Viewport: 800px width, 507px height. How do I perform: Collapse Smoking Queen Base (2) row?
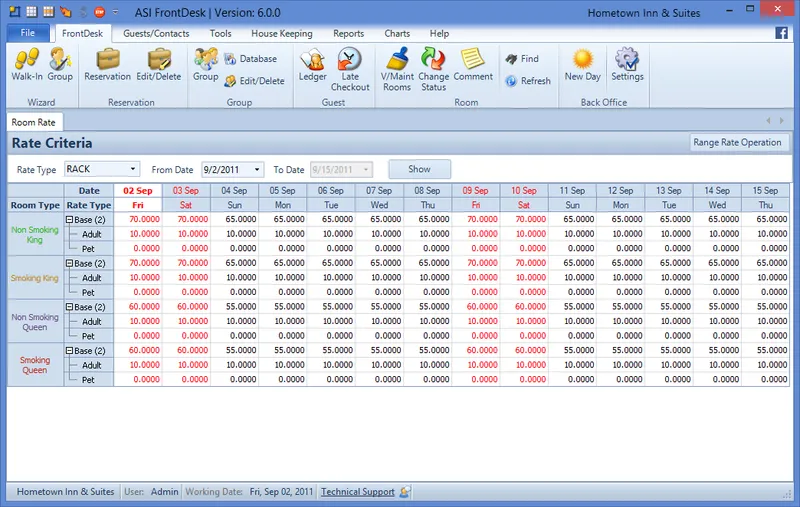pyautogui.click(x=69, y=351)
